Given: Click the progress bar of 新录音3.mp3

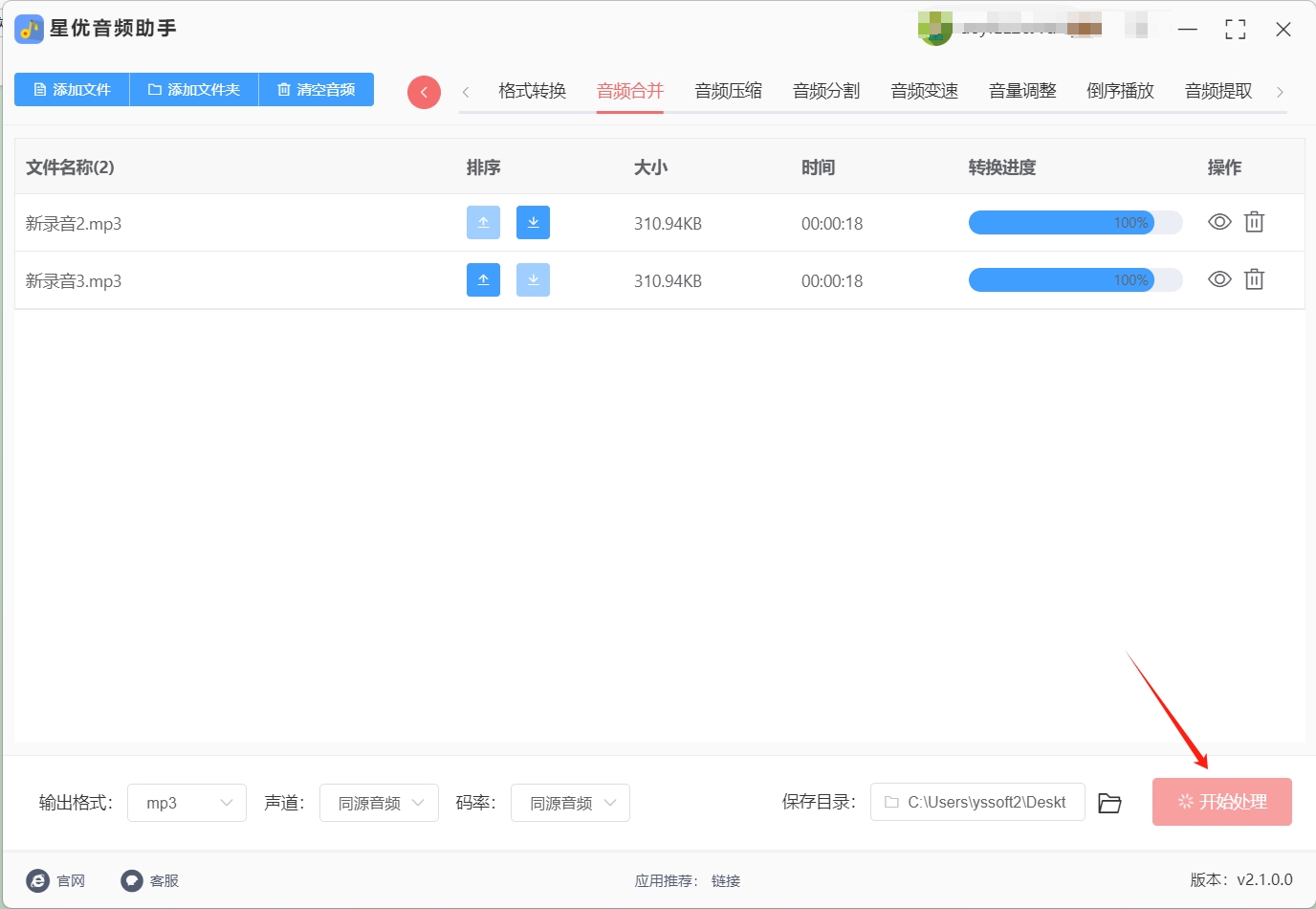Looking at the screenshot, I should (x=1076, y=279).
